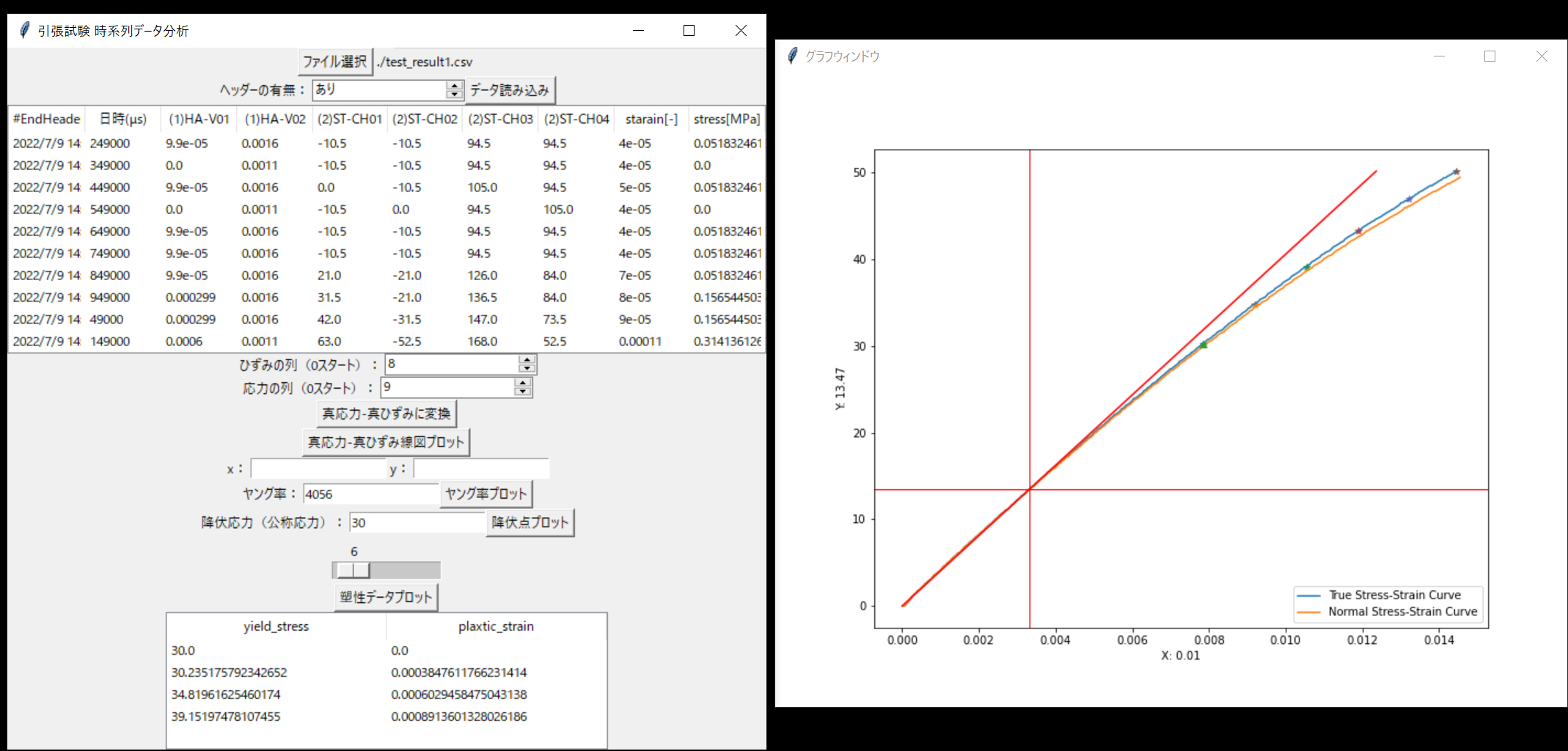Viewport: 1568px width, 751px height.
Task: Click the (1)HA-V01 column header
Action: coord(199,119)
